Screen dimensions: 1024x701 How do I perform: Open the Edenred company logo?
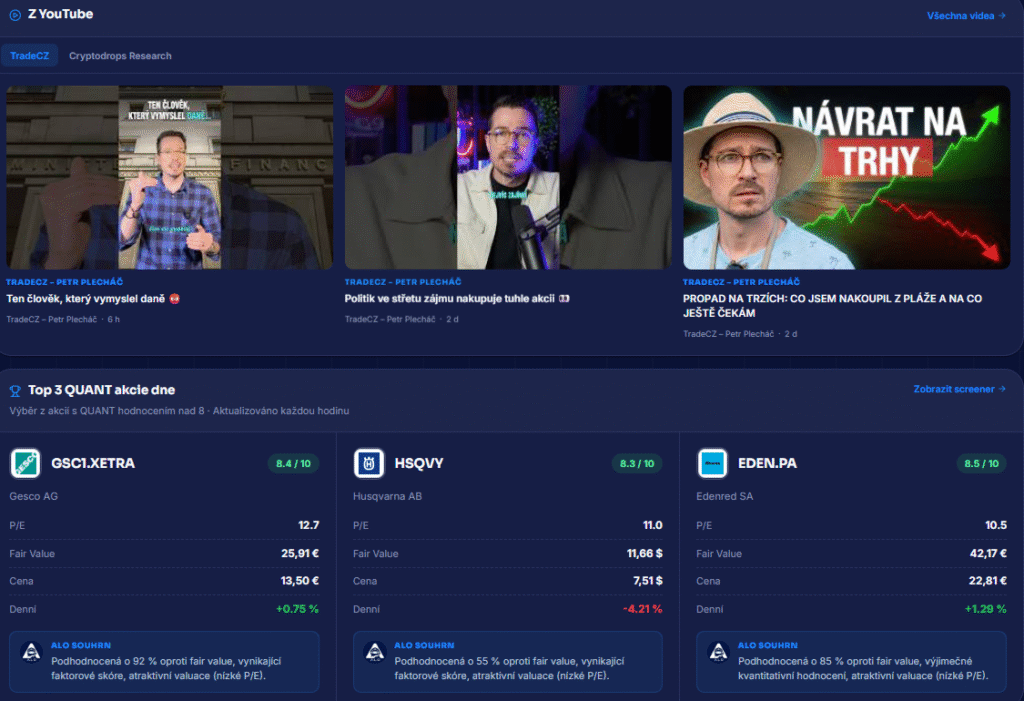[x=712, y=463]
